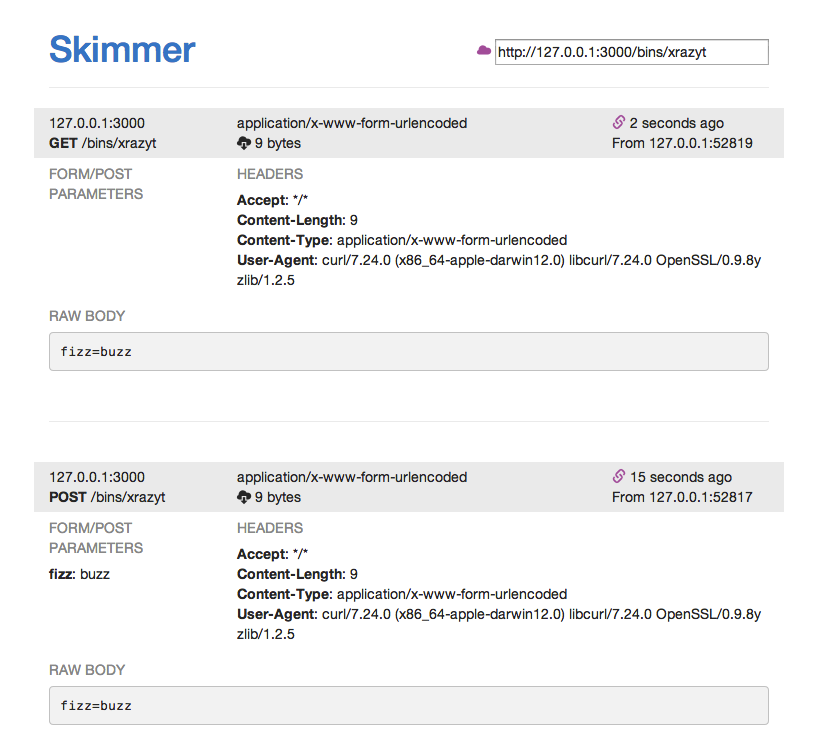Screen dimensions: 818x750
Task: Click 9 bytes size in the GET request
Action: coord(277,143)
